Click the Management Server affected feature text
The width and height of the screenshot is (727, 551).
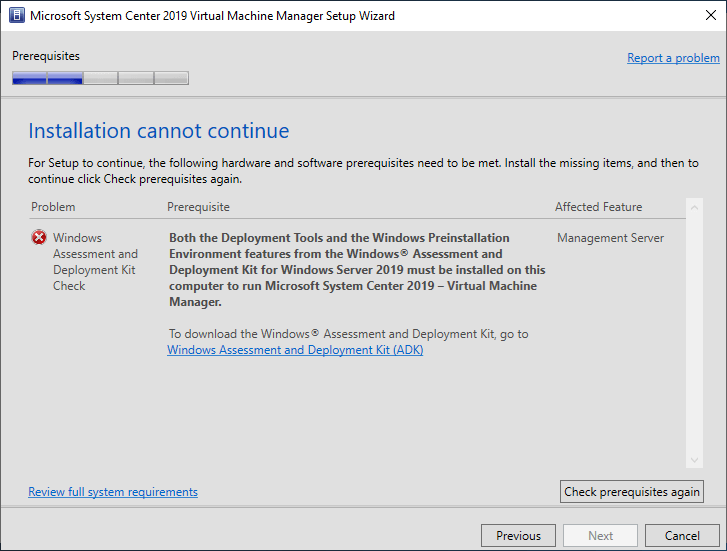pos(610,238)
